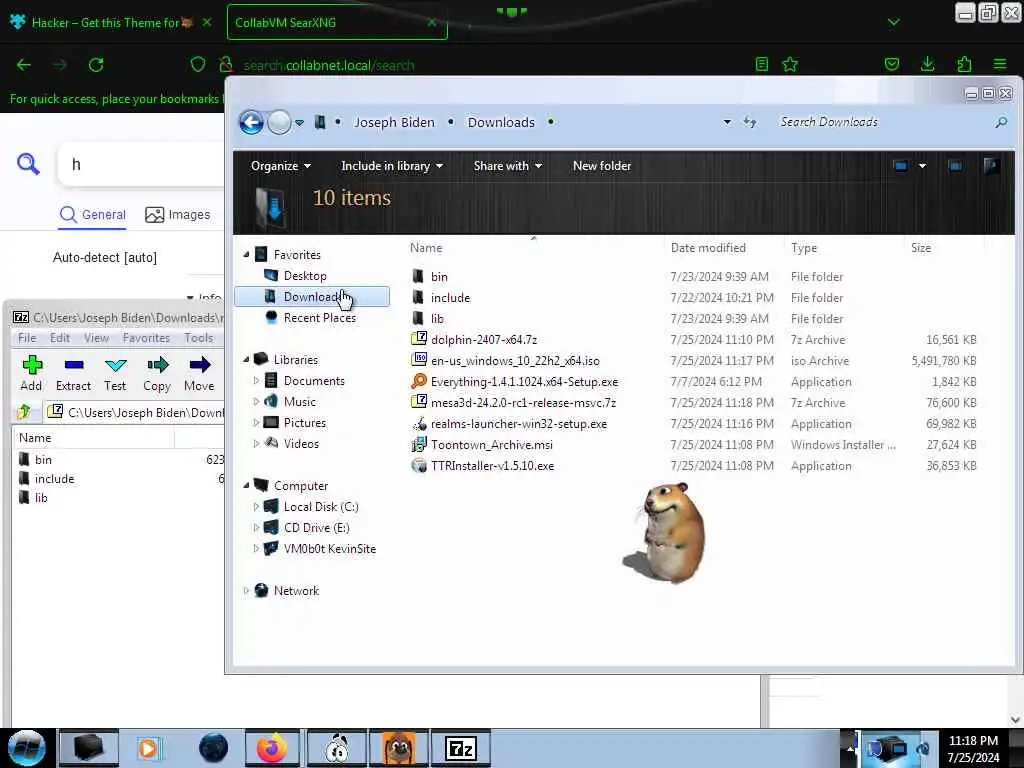Collapse the Libraries tree group
The width and height of the screenshot is (1024, 768).
pyautogui.click(x=246, y=359)
